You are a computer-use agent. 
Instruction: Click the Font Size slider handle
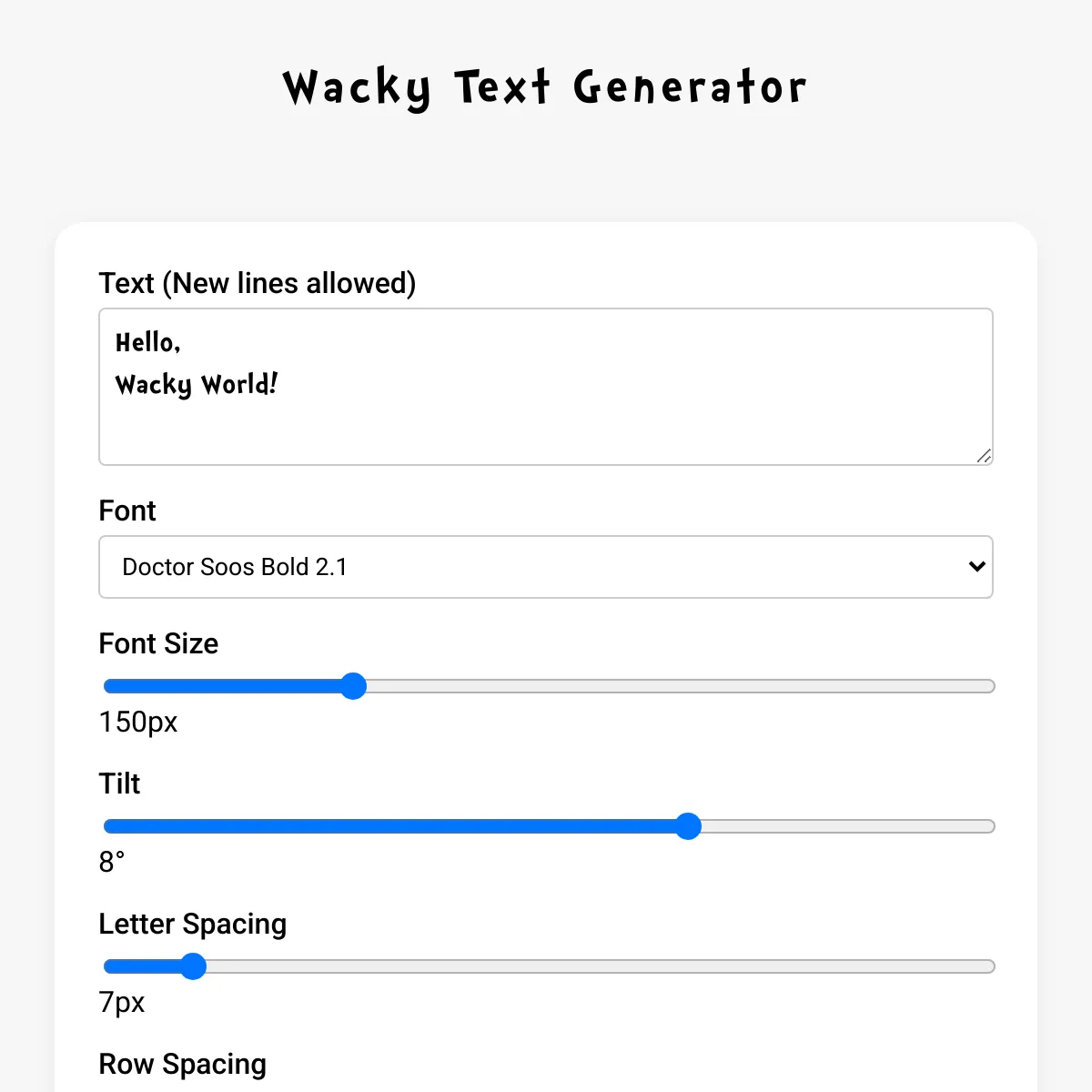[x=353, y=686]
